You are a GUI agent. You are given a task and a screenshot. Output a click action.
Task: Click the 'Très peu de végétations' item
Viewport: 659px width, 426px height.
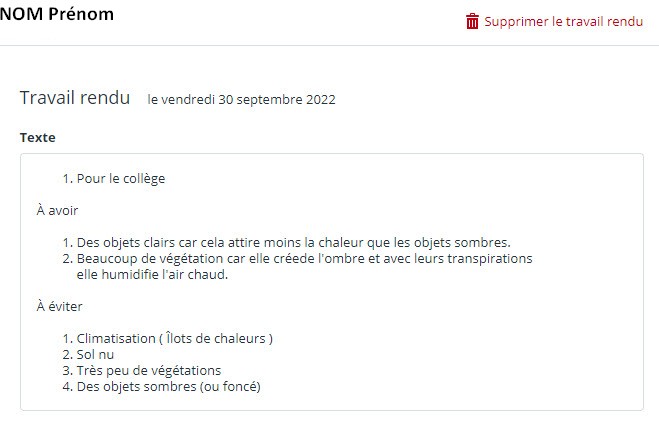tap(148, 370)
